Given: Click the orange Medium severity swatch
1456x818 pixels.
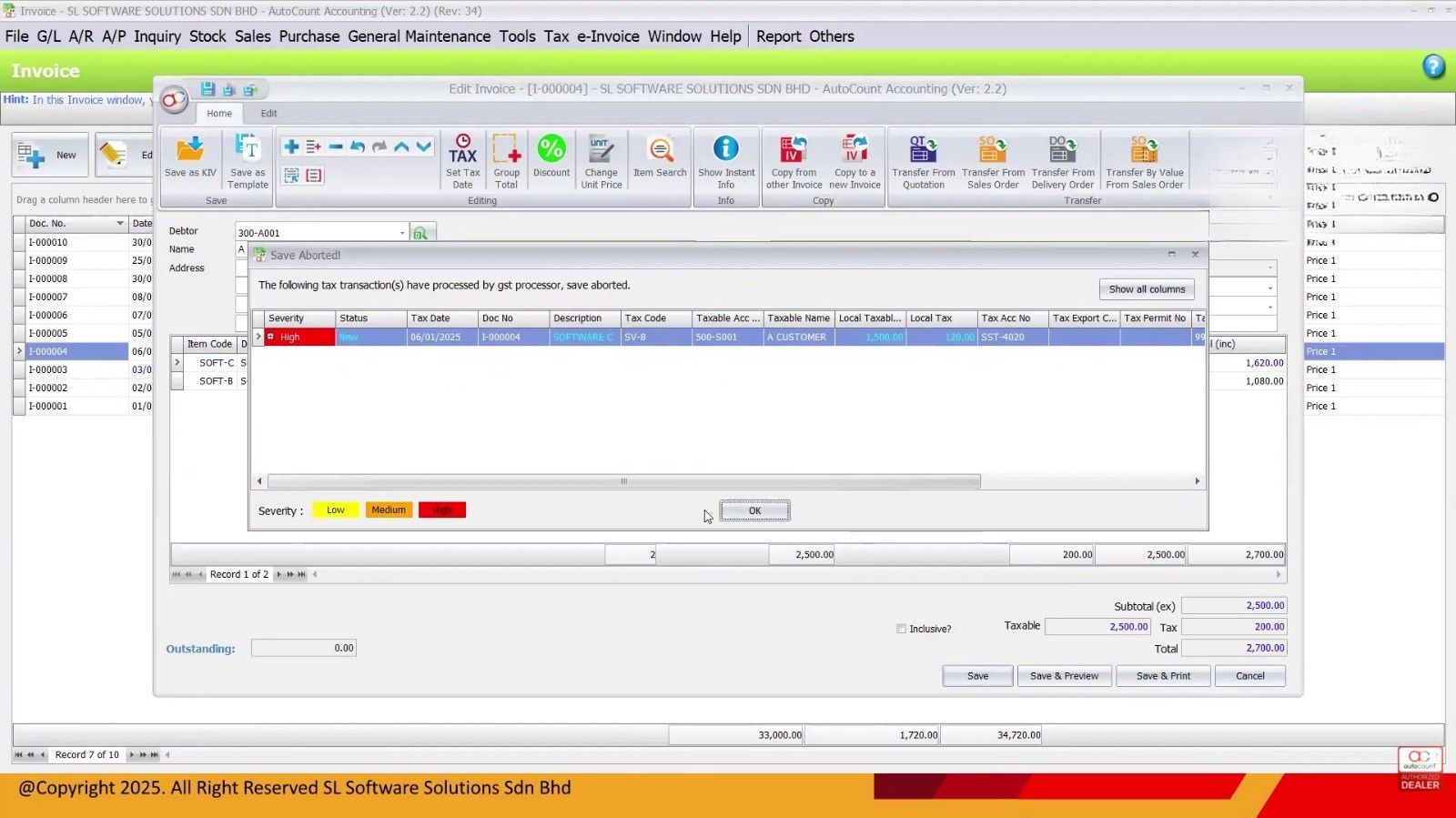Looking at the screenshot, I should (389, 510).
